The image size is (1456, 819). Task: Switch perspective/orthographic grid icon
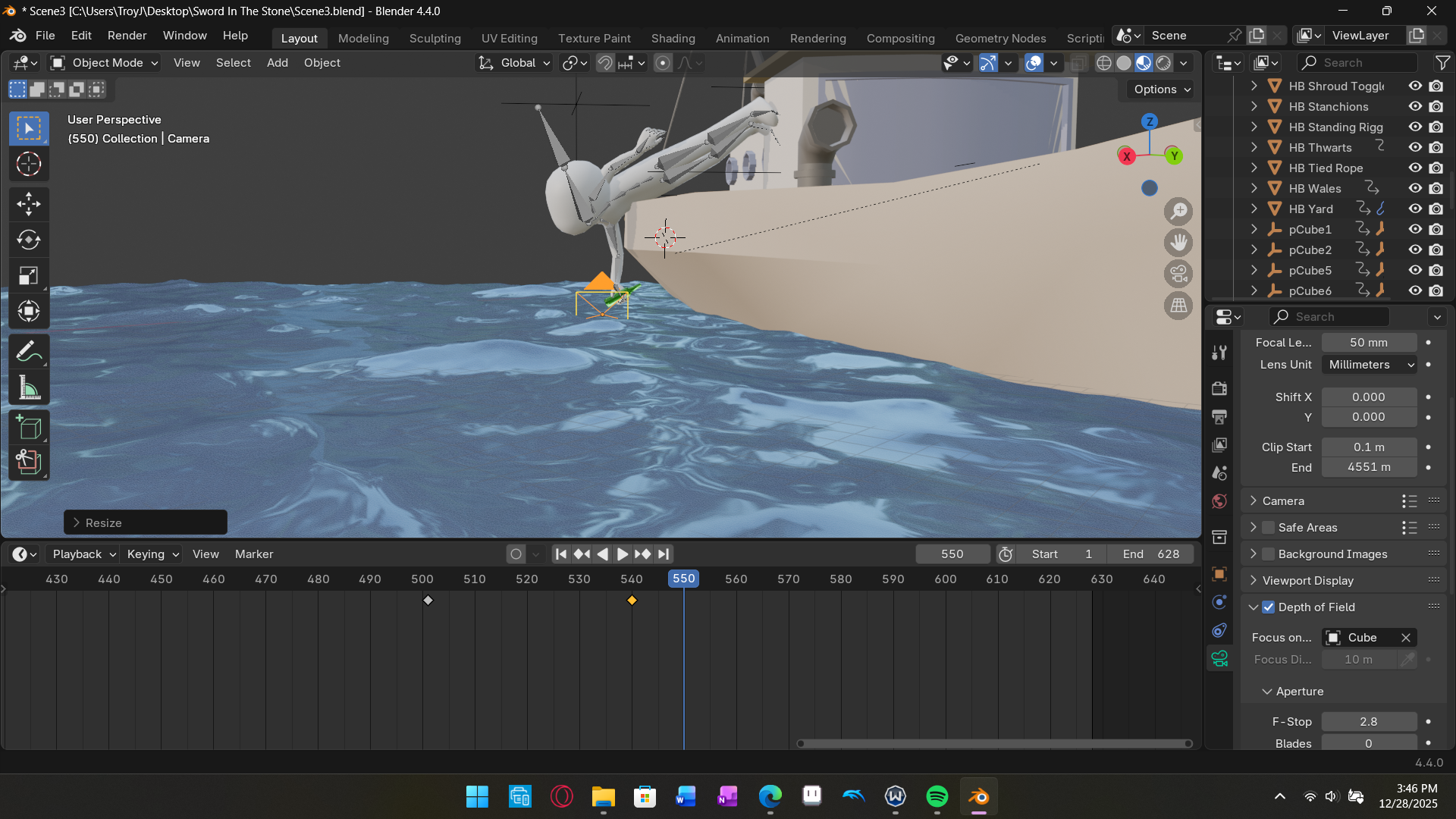[1178, 305]
